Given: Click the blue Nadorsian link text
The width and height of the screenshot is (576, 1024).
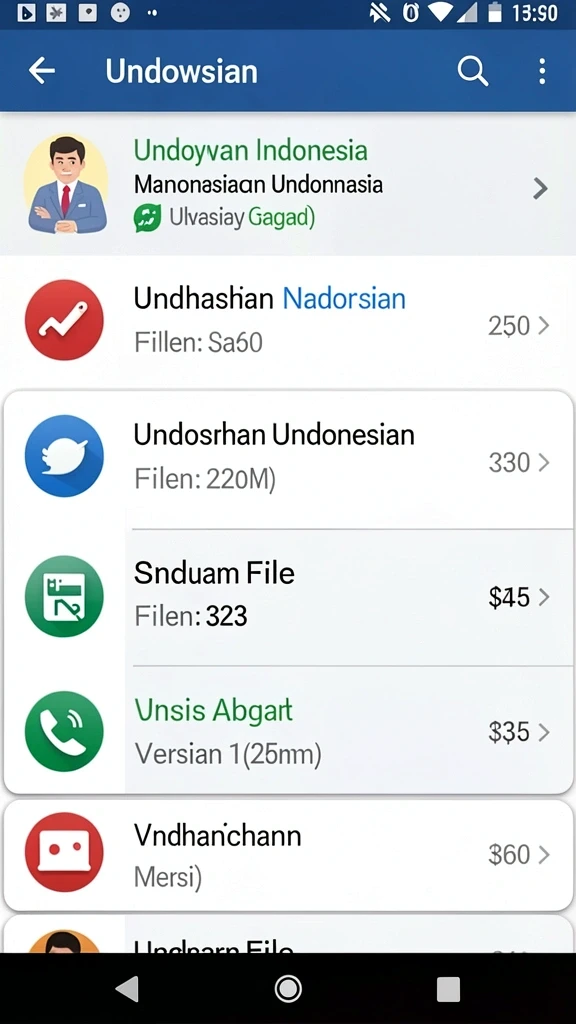Looking at the screenshot, I should [344, 299].
